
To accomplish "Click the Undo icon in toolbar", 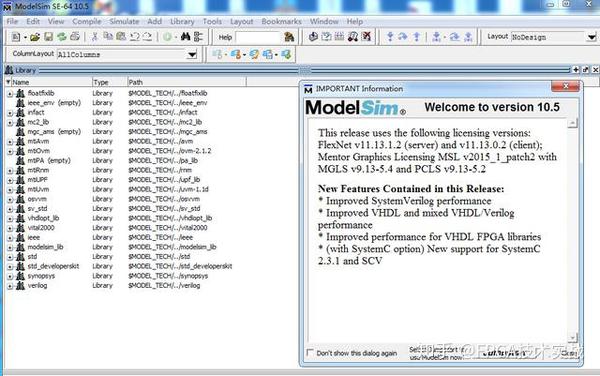I will point(135,37).
